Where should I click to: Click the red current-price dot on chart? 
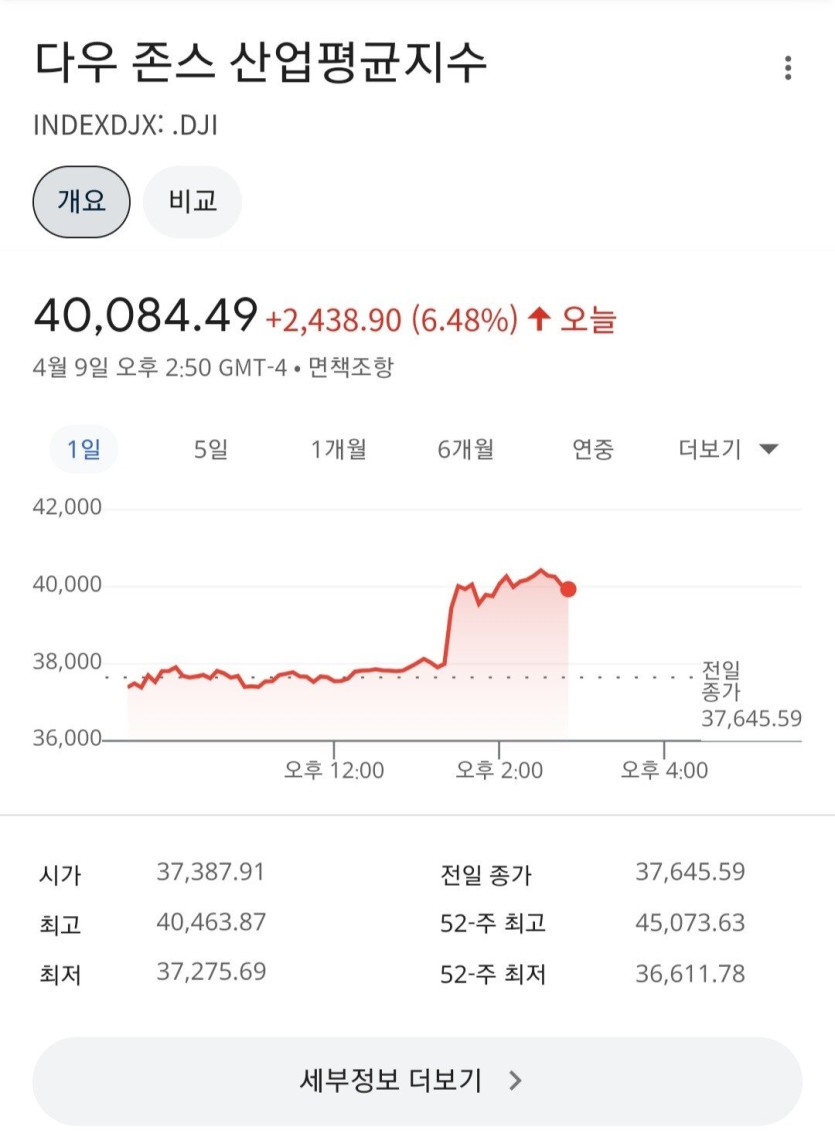click(x=568, y=589)
